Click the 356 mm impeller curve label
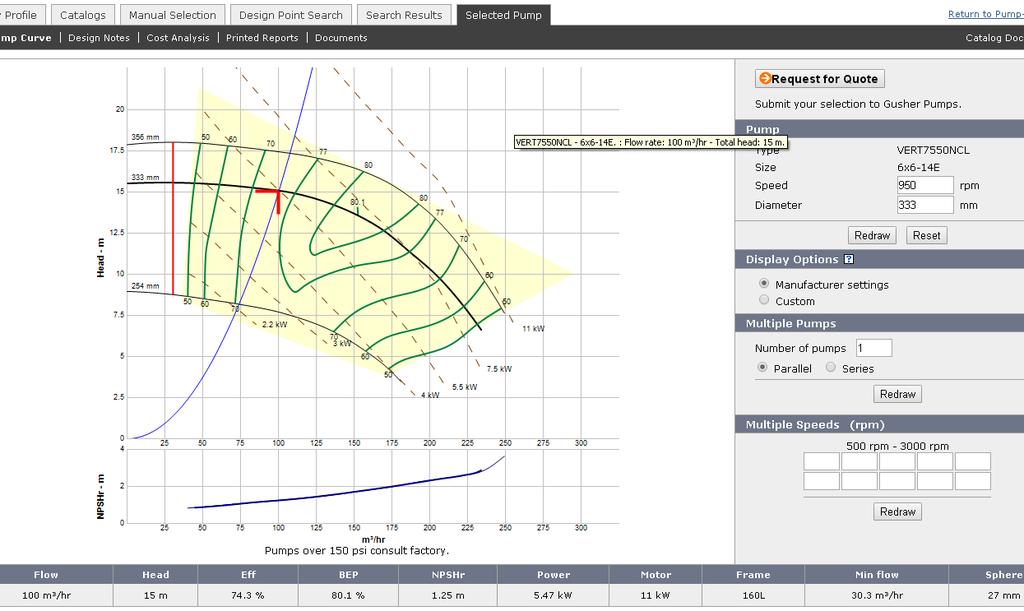 (145, 137)
